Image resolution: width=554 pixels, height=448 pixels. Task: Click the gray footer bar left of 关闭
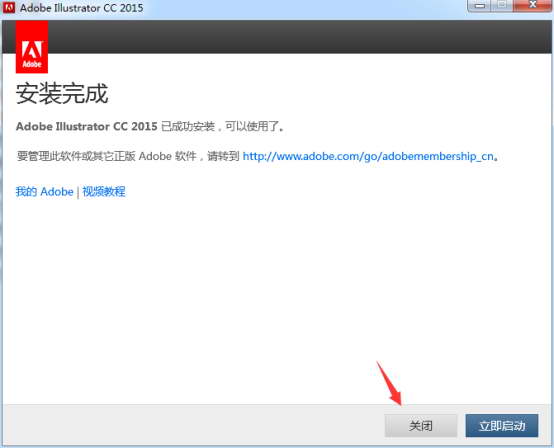[194, 425]
